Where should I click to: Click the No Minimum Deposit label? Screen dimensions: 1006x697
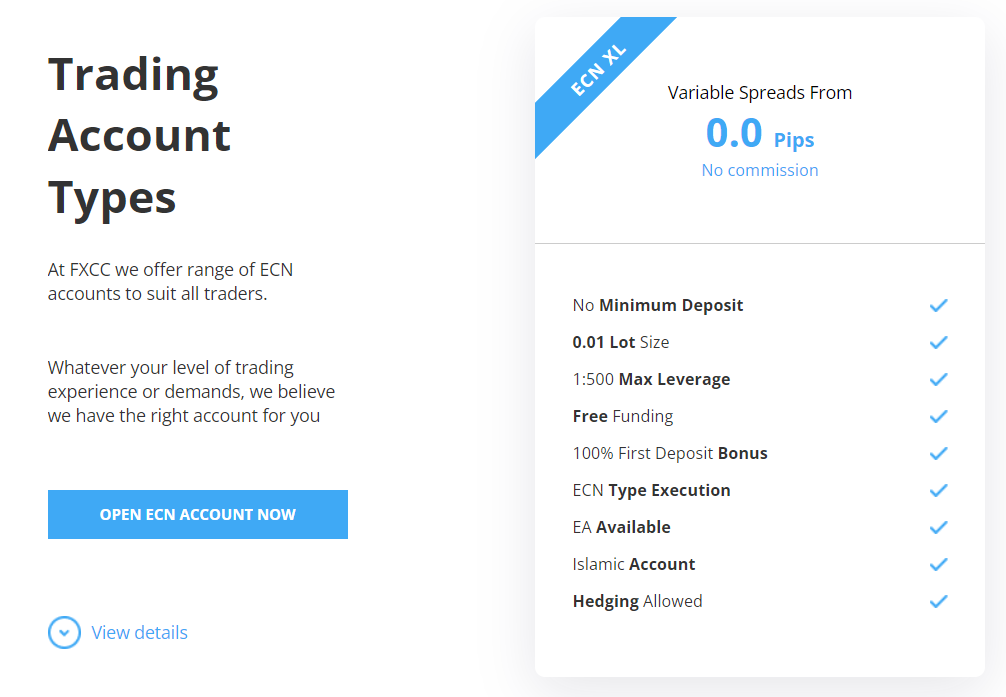click(658, 305)
